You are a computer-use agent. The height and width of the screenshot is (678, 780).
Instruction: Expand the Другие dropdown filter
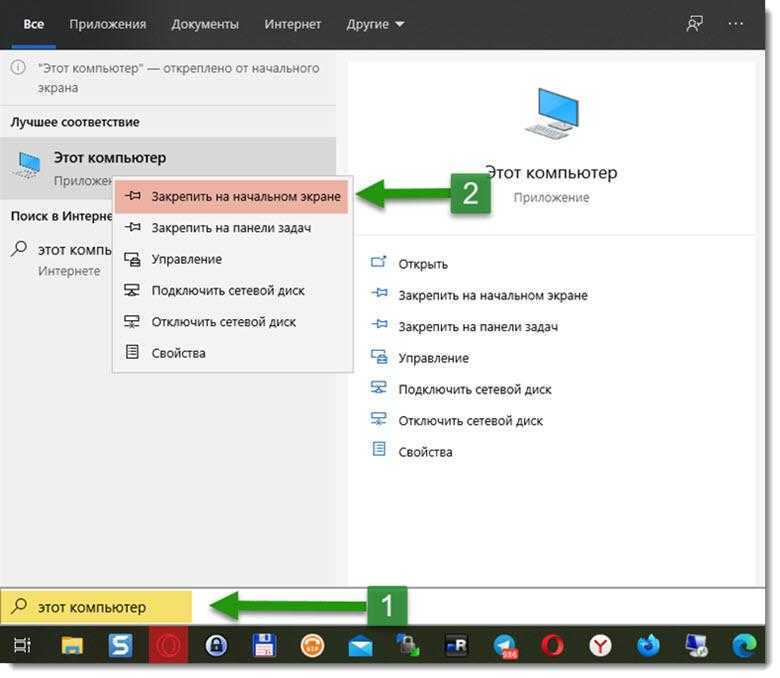pos(376,24)
